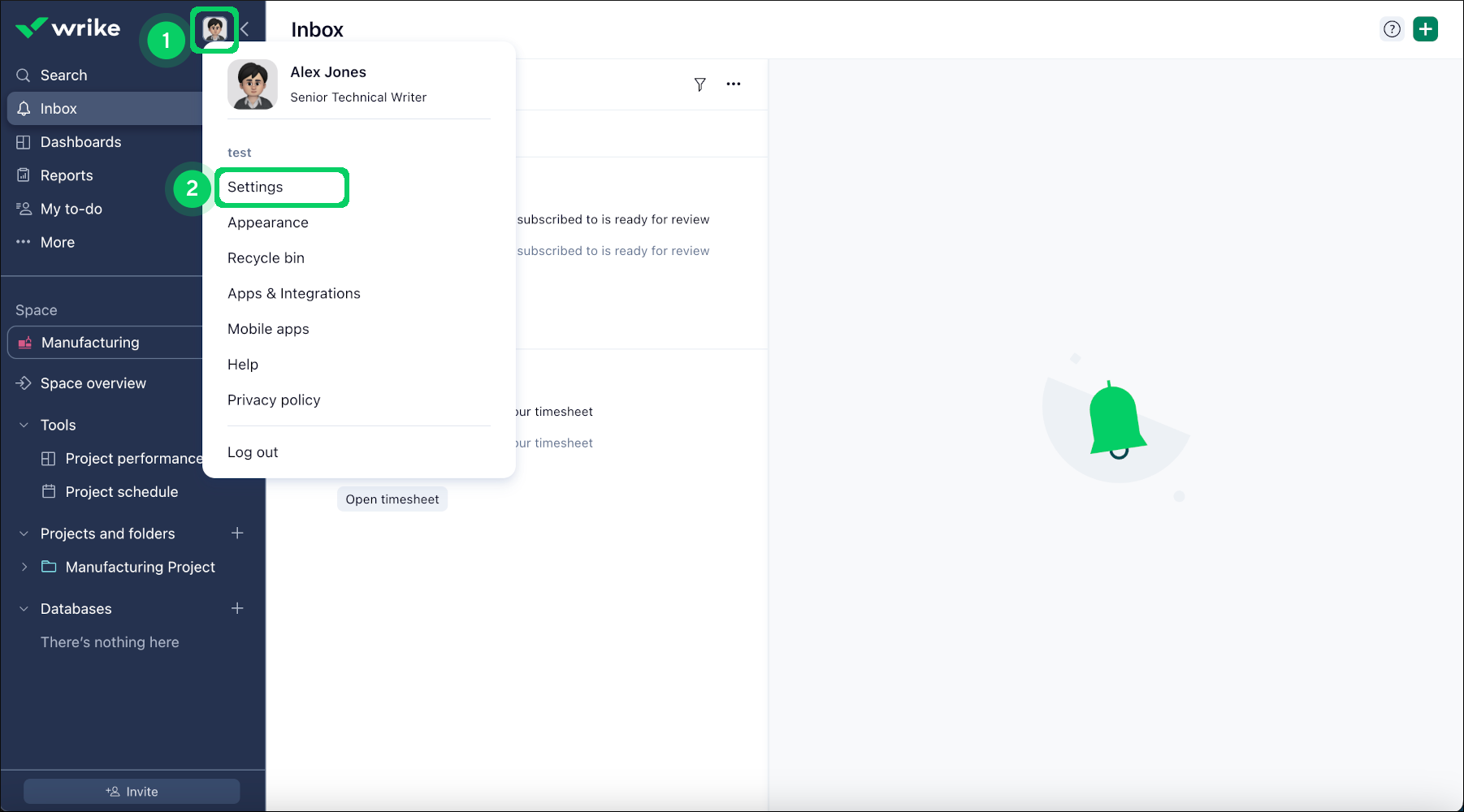Click the Wrike logo
1464x812 pixels.
(x=68, y=28)
